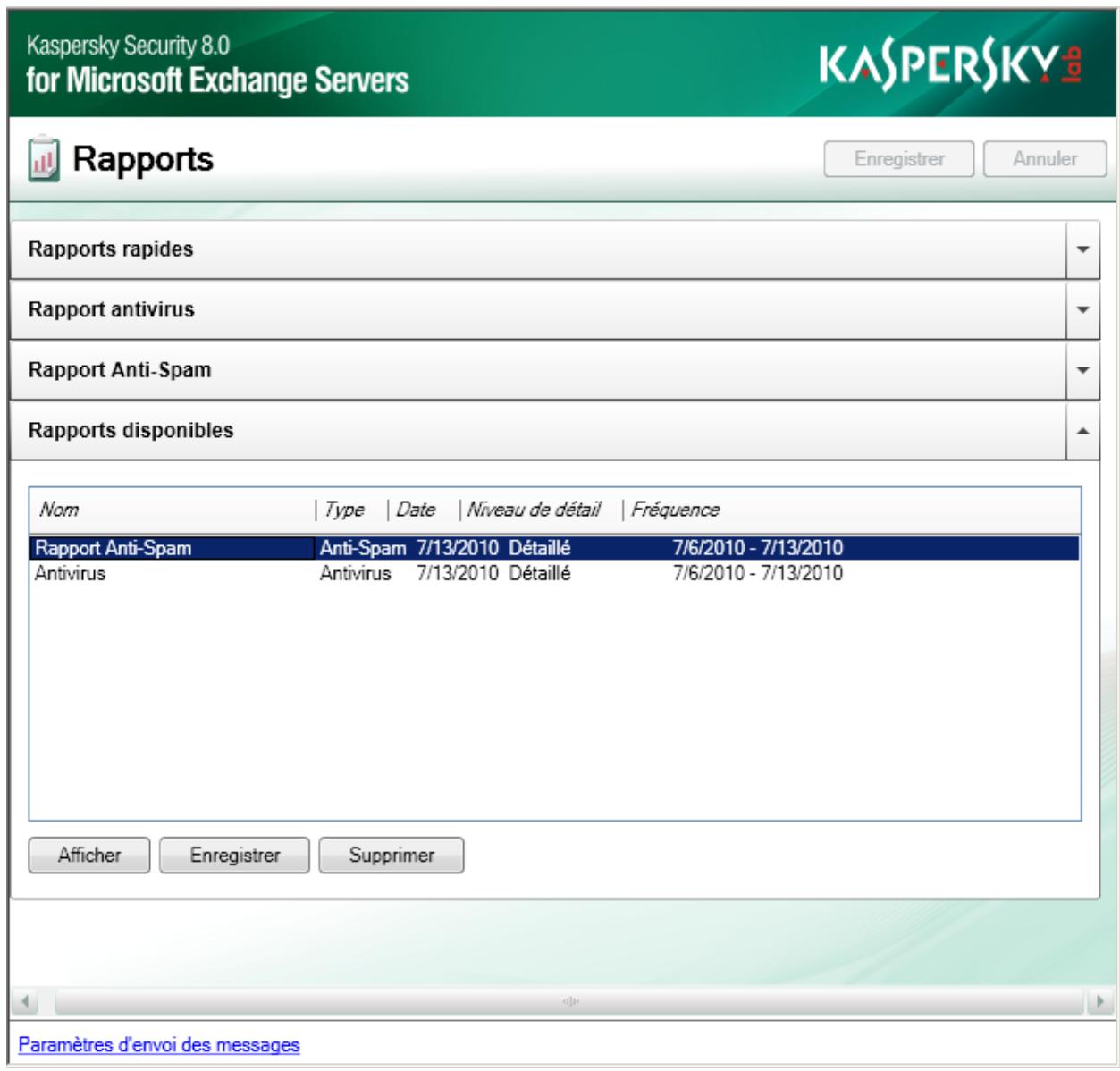The image size is (1120, 1071).
Task: Open Paramètres d'envoi des messages link
Action: click(159, 1044)
